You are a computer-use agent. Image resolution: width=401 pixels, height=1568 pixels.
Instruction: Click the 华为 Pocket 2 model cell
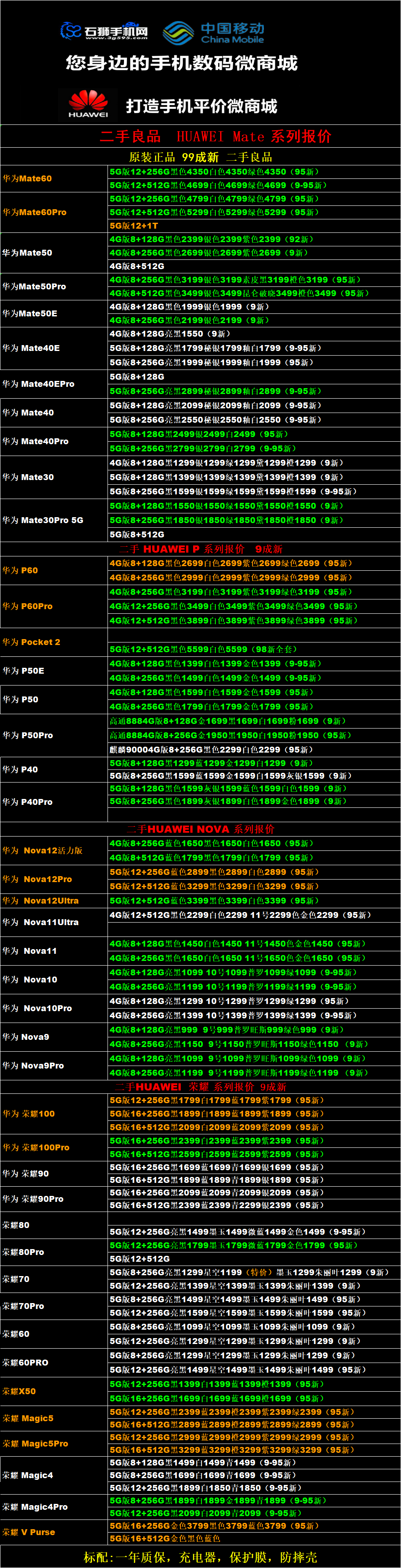[54, 642]
